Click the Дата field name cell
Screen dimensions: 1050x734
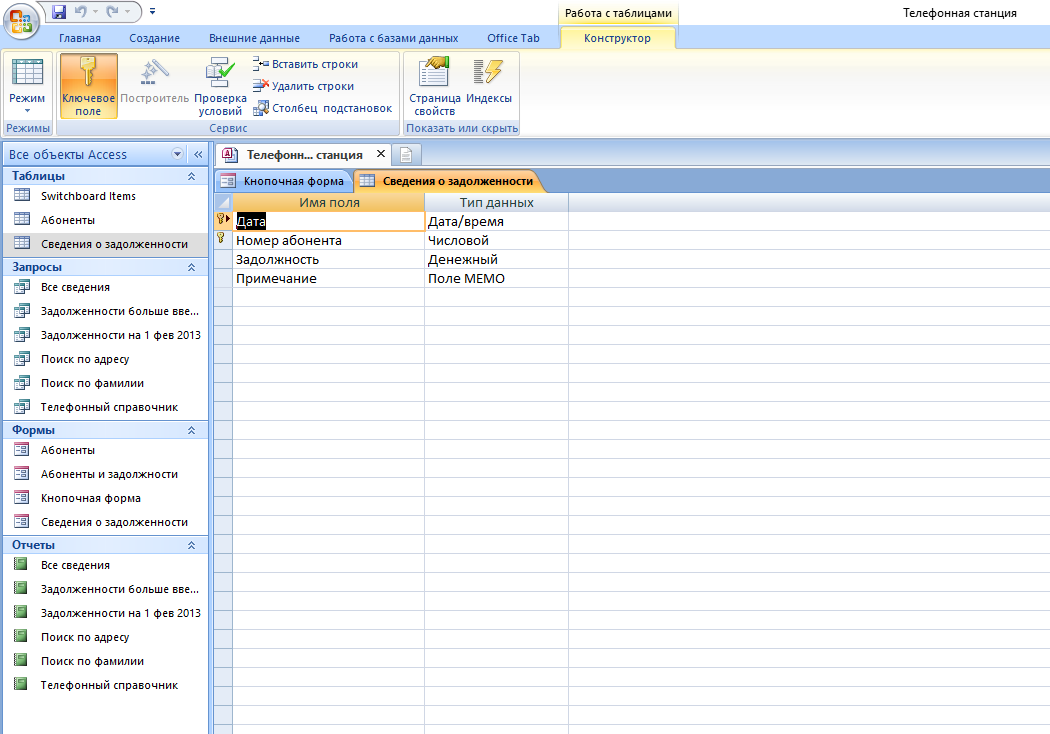[x=329, y=222]
